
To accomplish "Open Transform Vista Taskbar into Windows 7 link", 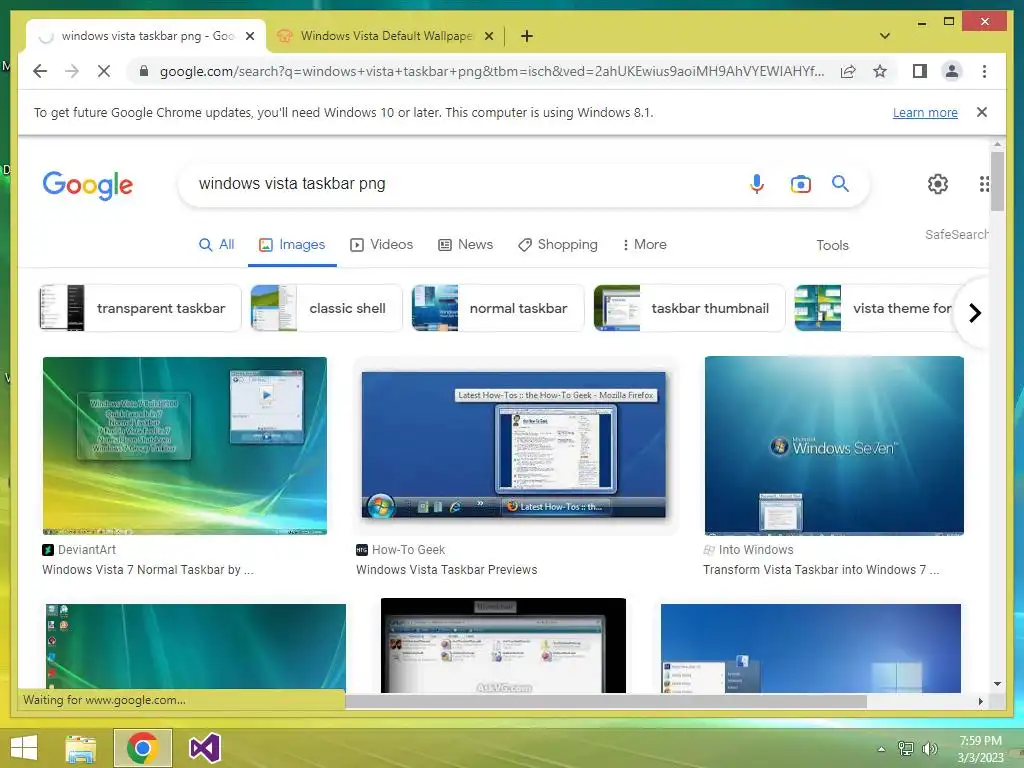I will pos(821,569).
